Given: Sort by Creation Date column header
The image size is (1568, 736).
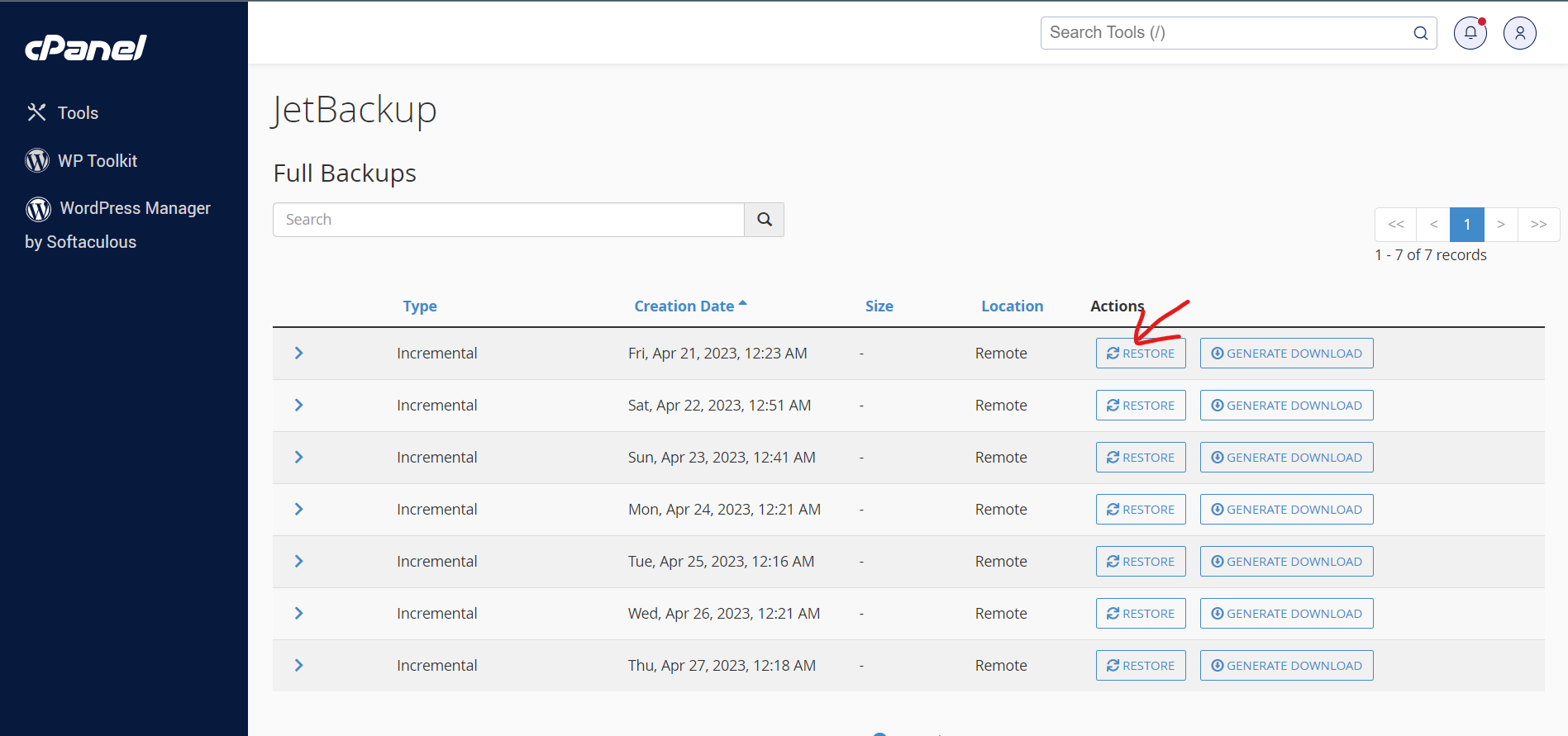Looking at the screenshot, I should pyautogui.click(x=690, y=306).
